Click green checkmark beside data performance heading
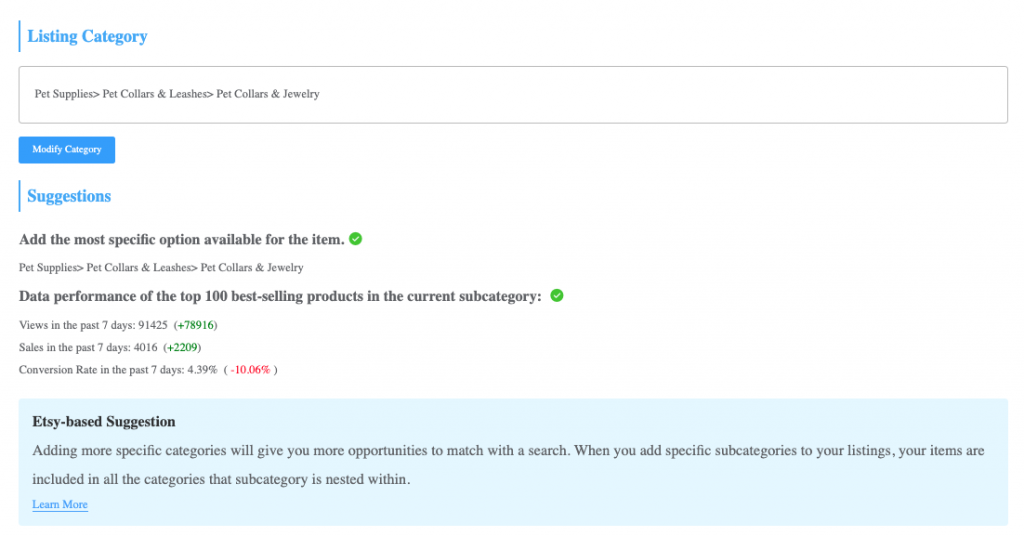This screenshot has width=1024, height=536. (x=556, y=296)
